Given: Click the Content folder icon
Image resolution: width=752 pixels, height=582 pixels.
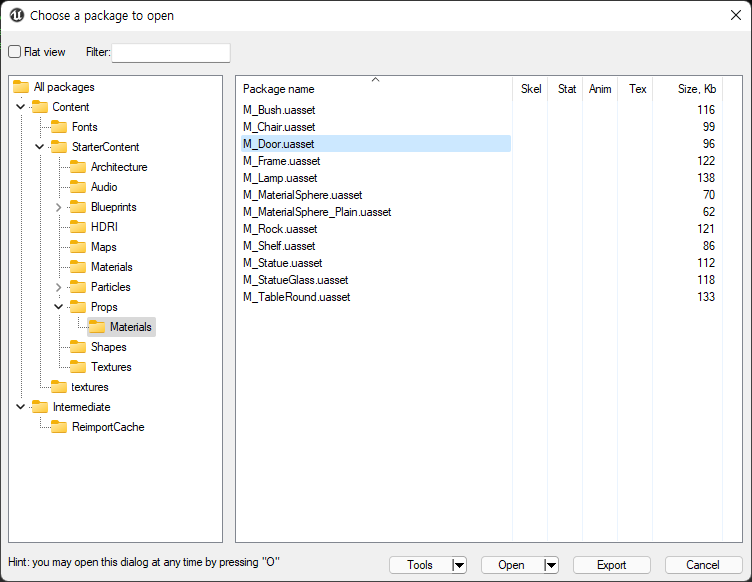Looking at the screenshot, I should [x=40, y=107].
